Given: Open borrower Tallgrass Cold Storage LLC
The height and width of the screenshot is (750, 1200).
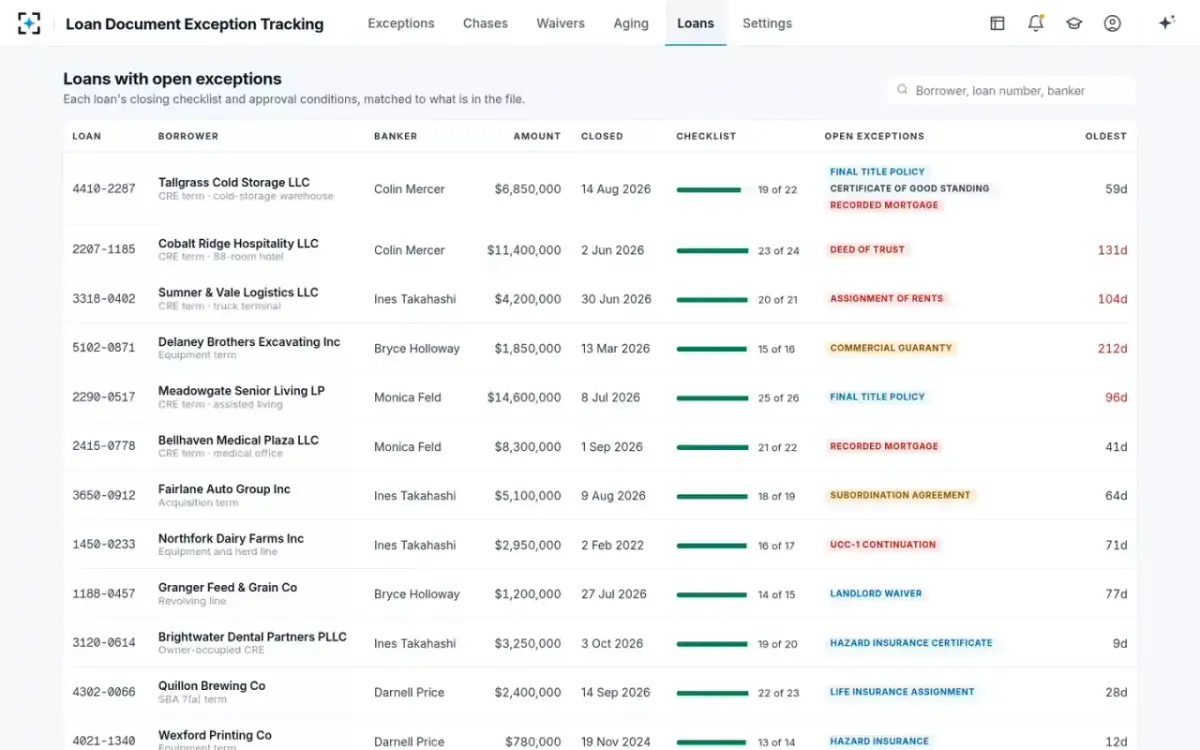Looking at the screenshot, I should (x=234, y=182).
